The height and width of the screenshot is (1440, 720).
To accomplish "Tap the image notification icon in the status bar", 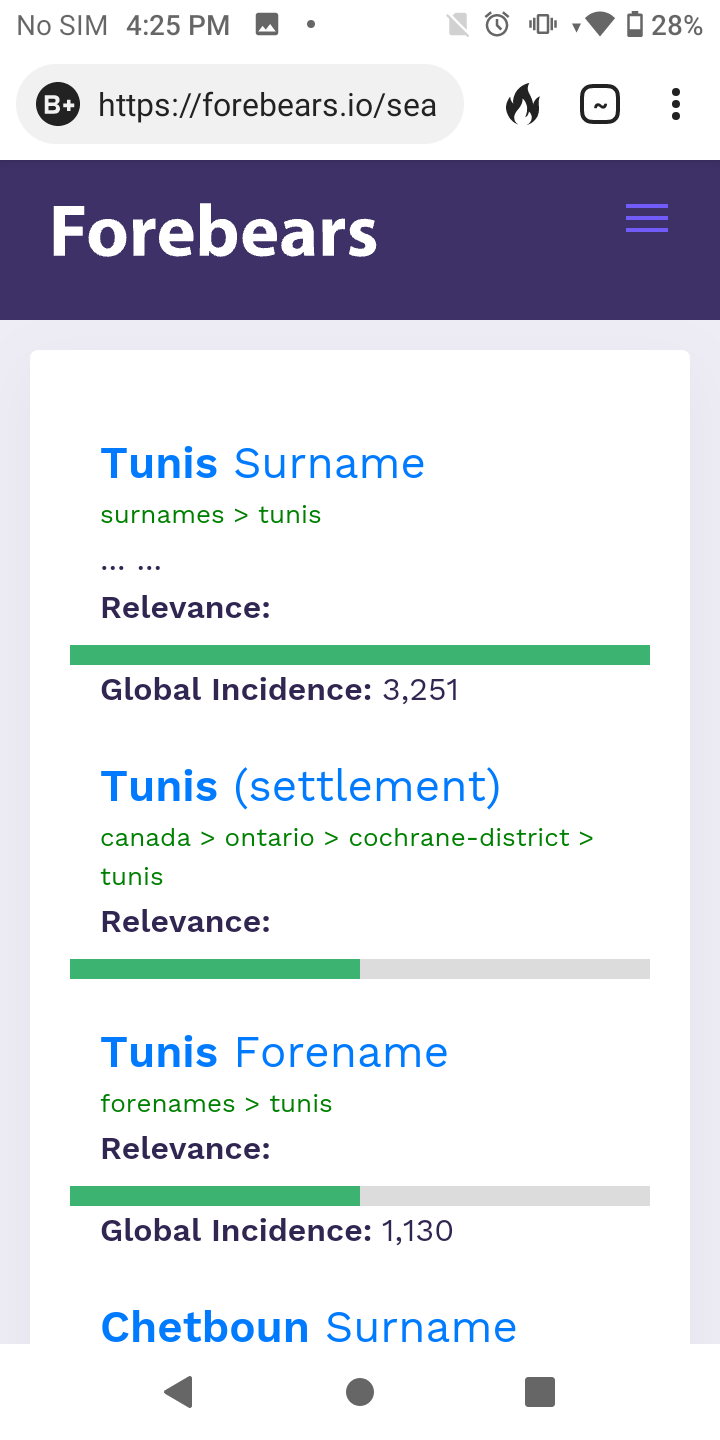I will (x=267, y=25).
